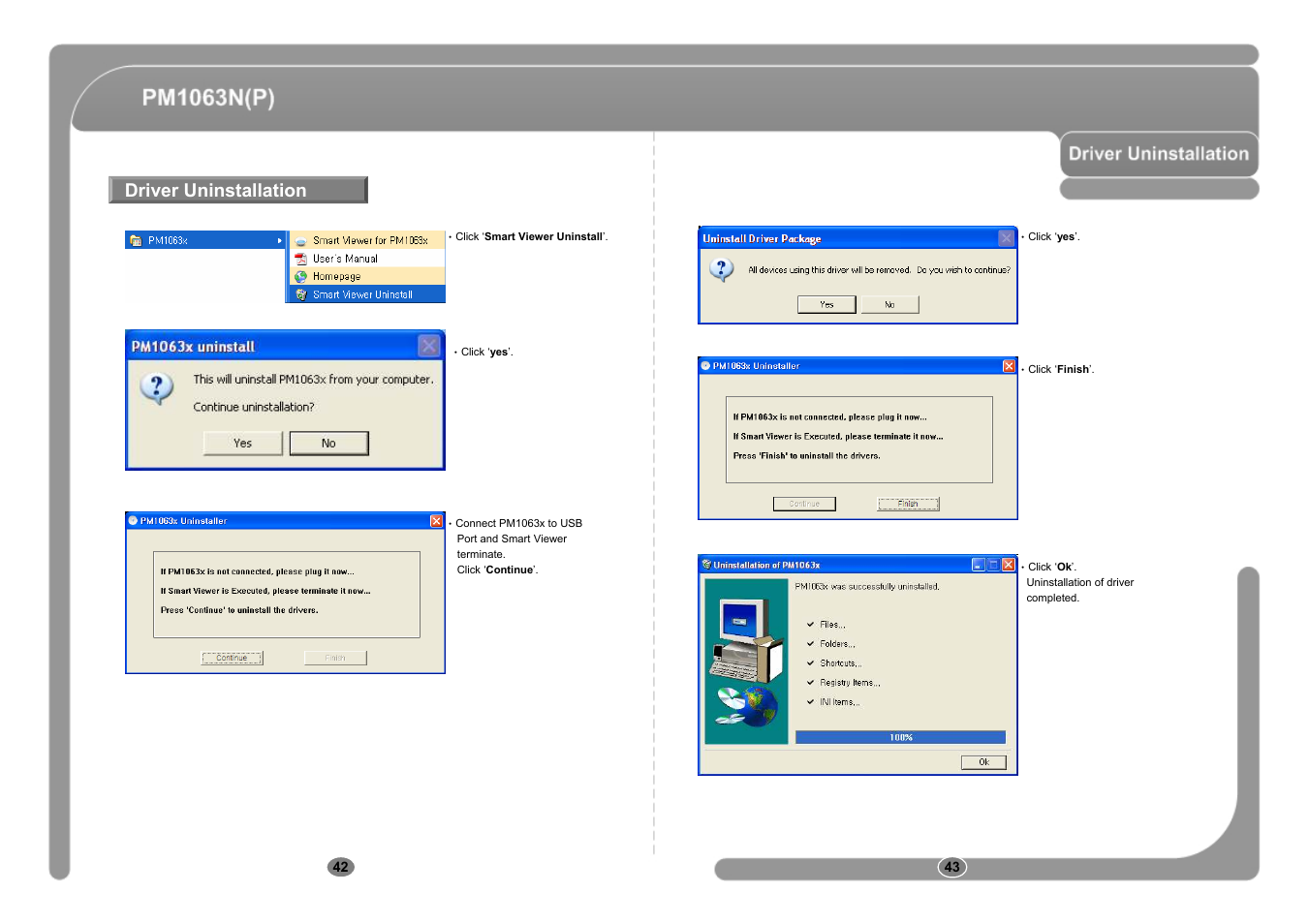1309x924 pixels.
Task: Select Smart Viewer Uninstall menu item
Action: pyautogui.click(x=367, y=294)
